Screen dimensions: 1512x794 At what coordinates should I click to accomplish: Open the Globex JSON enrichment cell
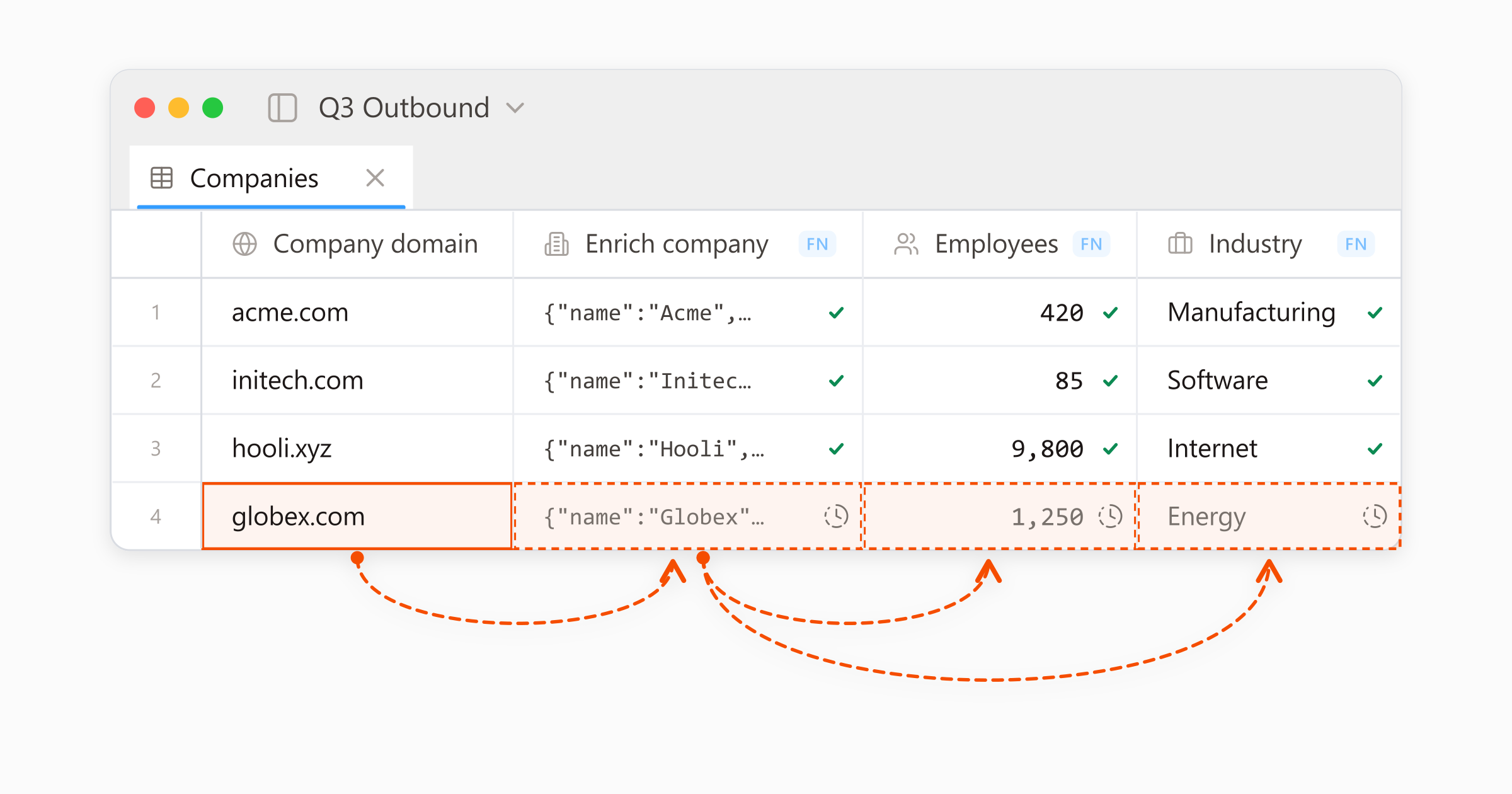pos(688,517)
